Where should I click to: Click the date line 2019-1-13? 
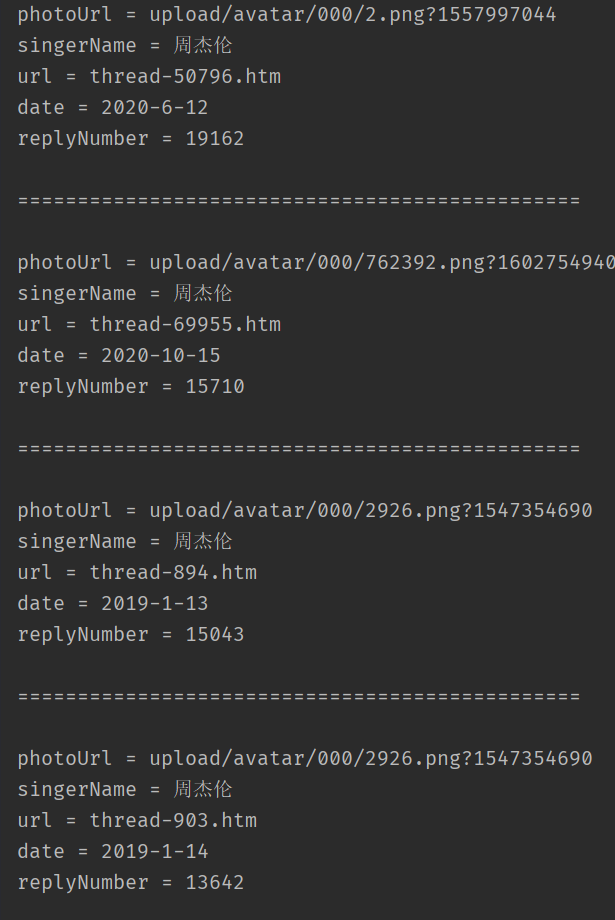tap(113, 603)
